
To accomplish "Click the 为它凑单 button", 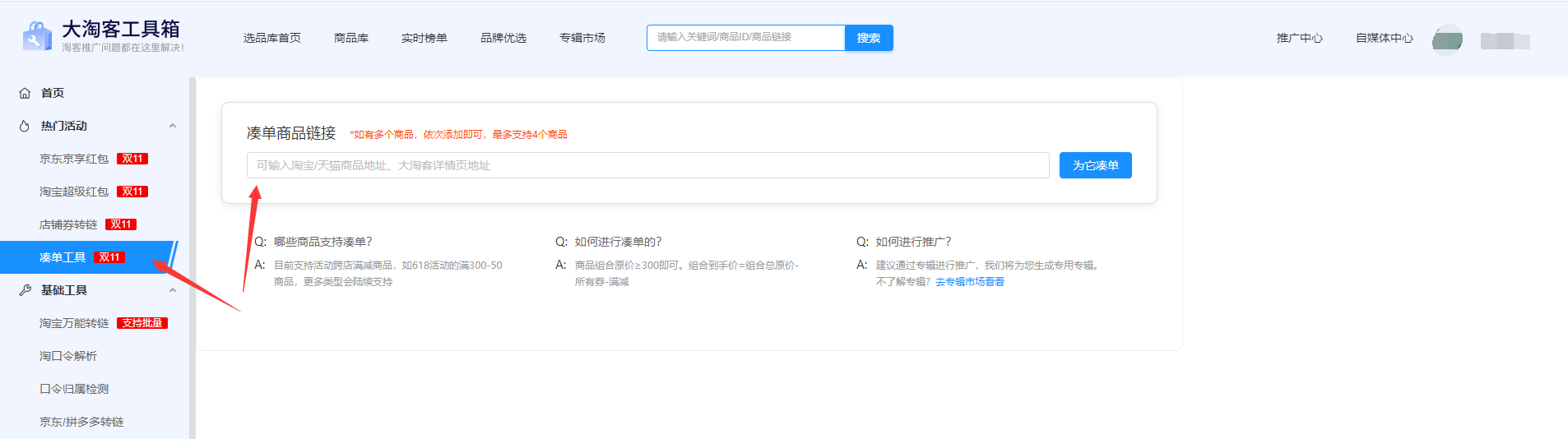I will click(1095, 165).
